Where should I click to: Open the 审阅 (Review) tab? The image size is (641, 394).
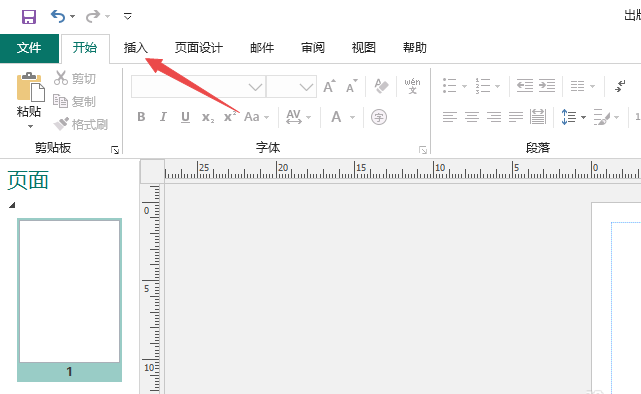(313, 48)
